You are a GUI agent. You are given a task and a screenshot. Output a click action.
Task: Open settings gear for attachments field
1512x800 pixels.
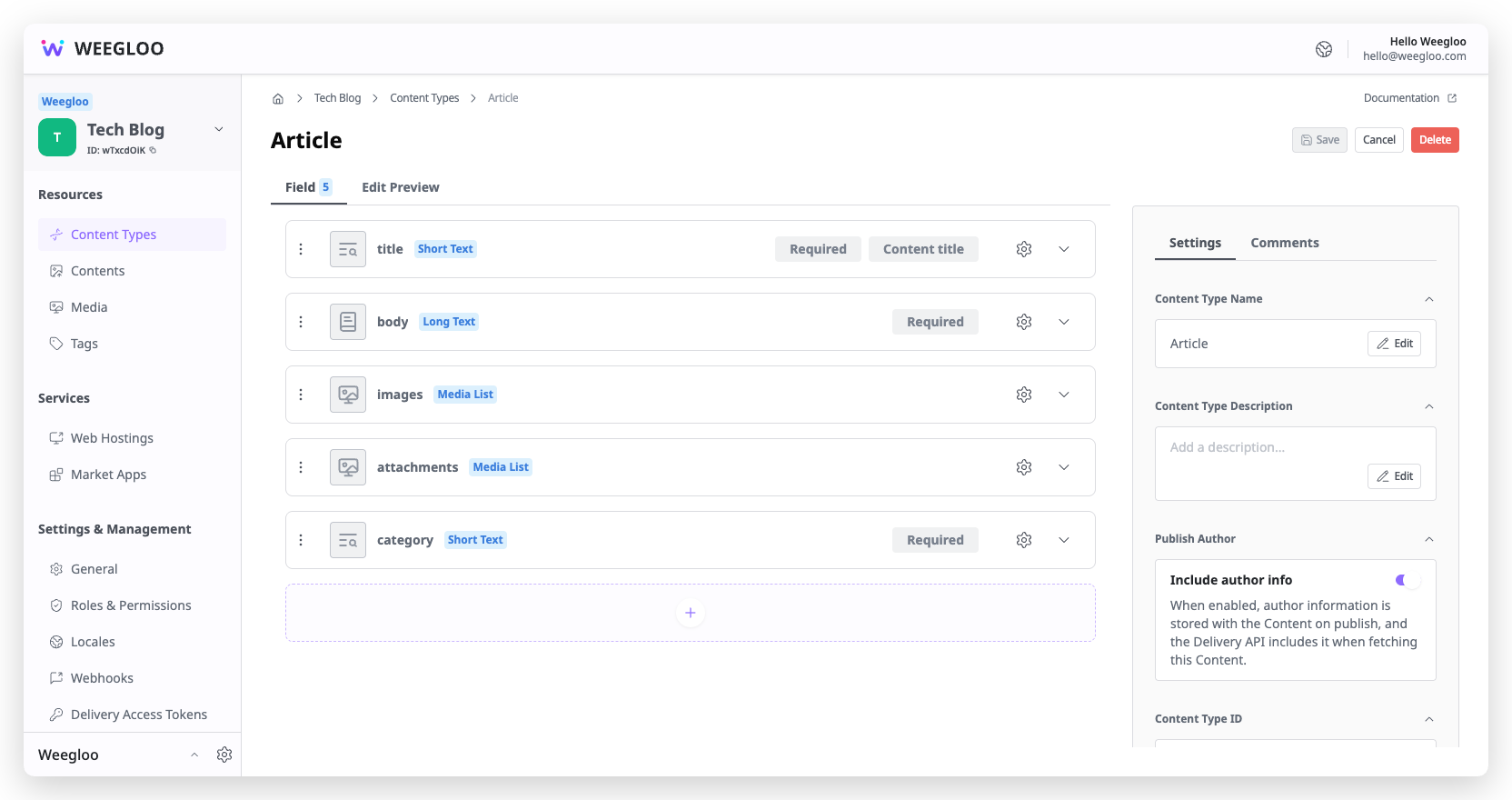1024,467
